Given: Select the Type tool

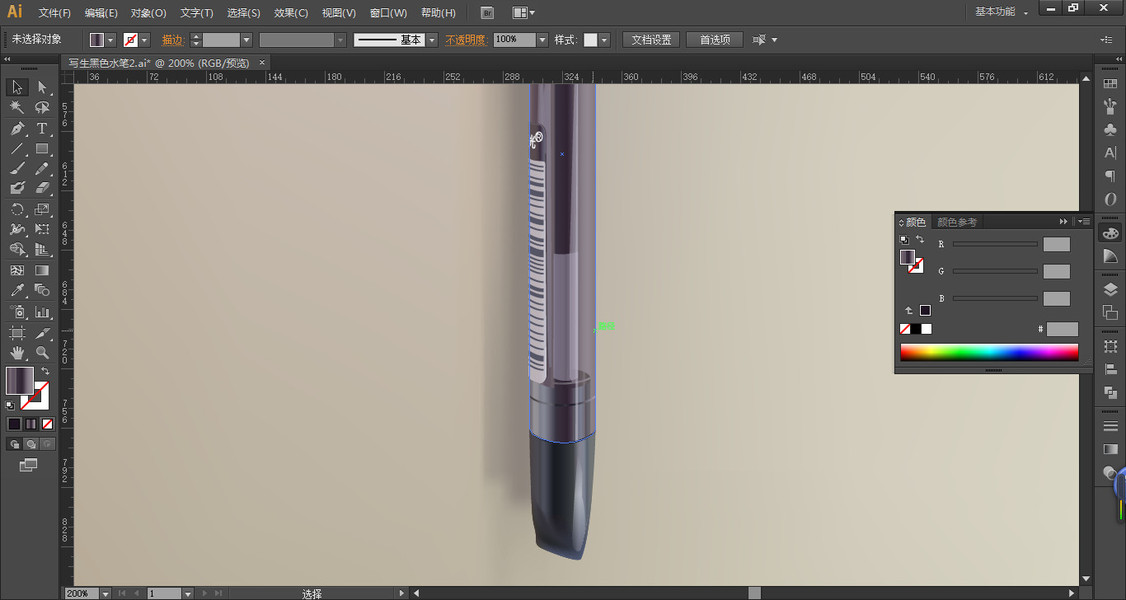Looking at the screenshot, I should coord(42,128).
